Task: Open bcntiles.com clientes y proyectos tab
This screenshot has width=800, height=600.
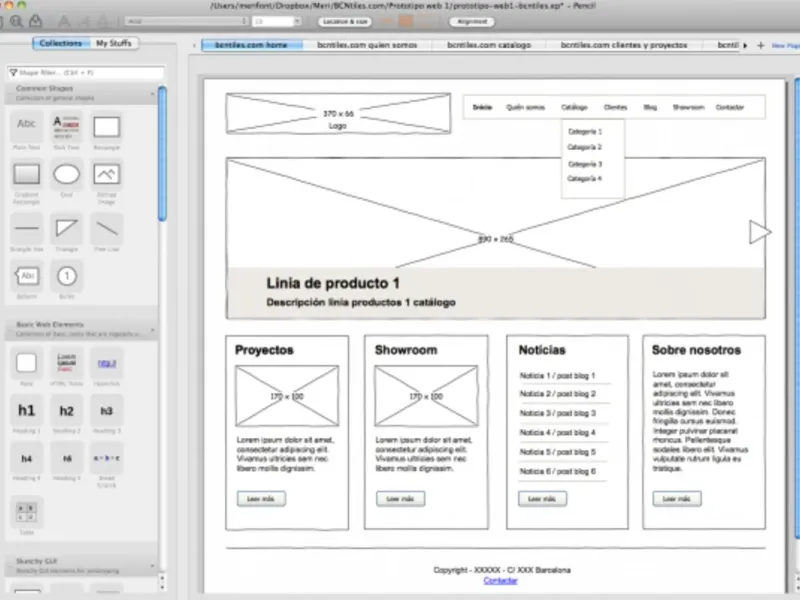Action: point(624,45)
